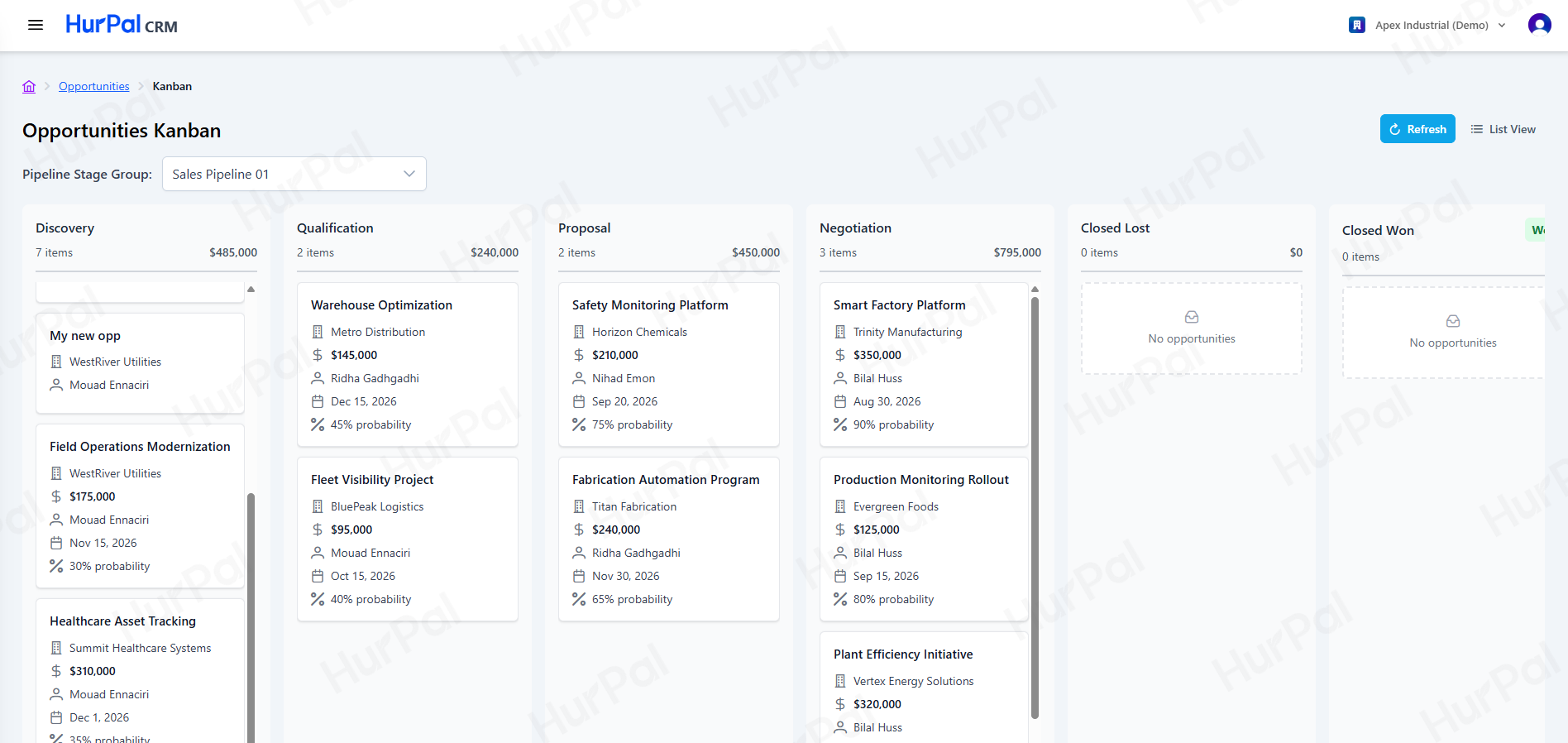The image size is (1568, 743).
Task: Click the person icon beside Ridha Gadhgadhi in Warehouse Optimization
Action: (x=318, y=378)
